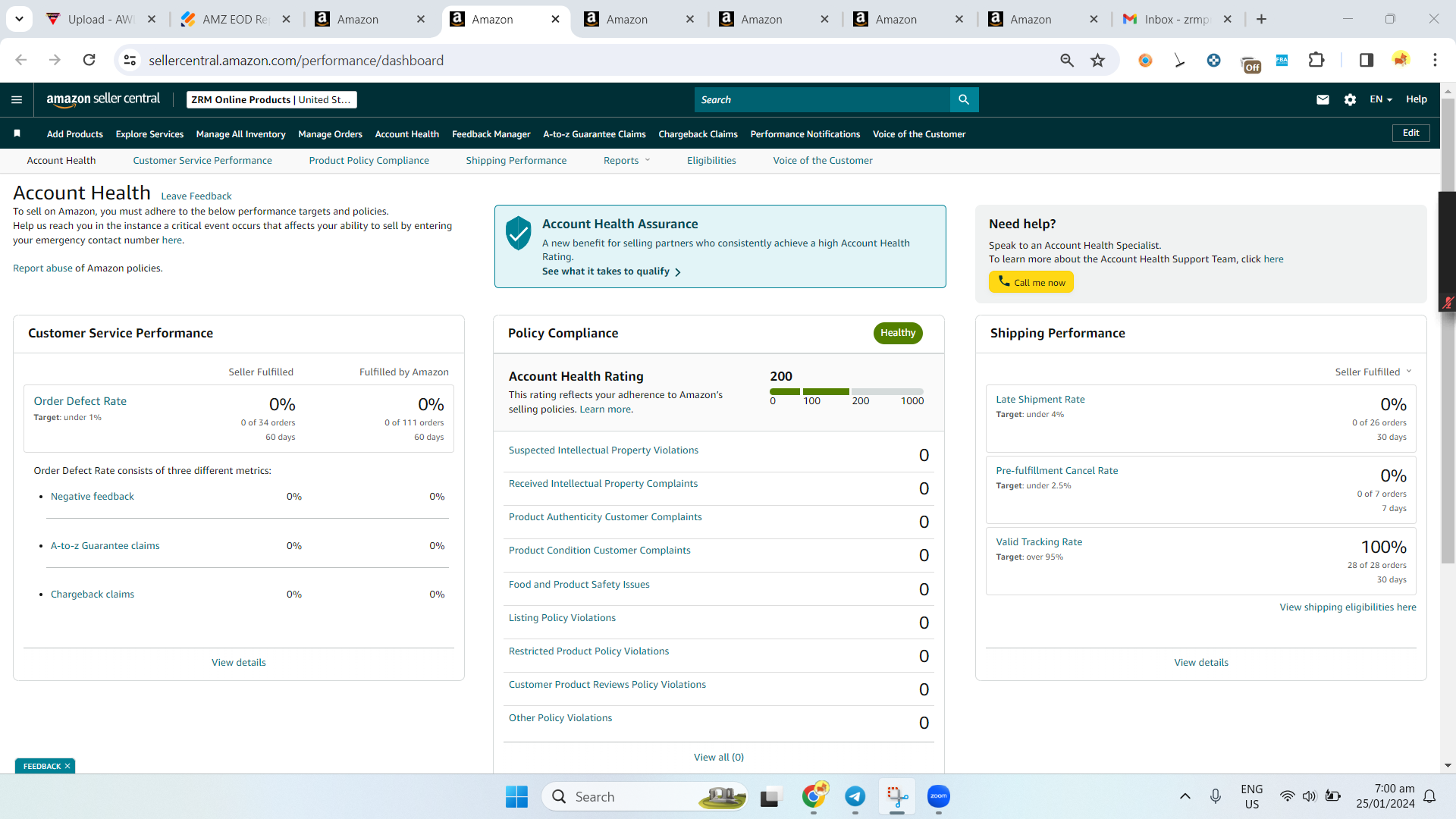The width and height of the screenshot is (1456, 819).
Task: Open the Customer Service Performance tab
Action: point(202,160)
